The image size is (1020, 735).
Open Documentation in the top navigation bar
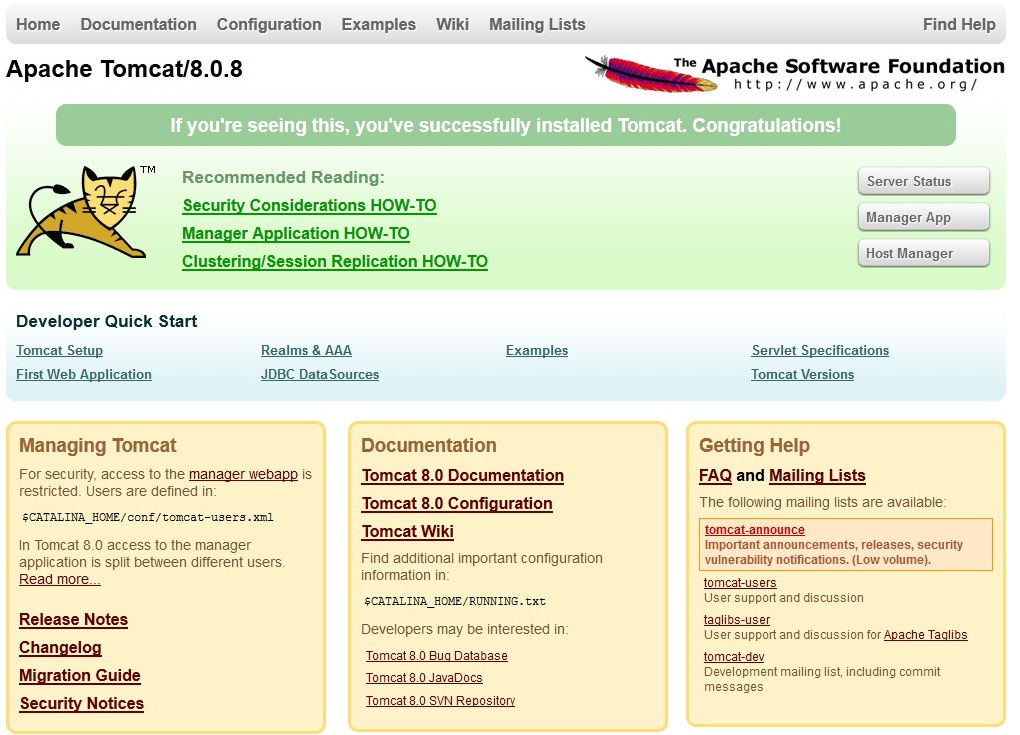139,24
